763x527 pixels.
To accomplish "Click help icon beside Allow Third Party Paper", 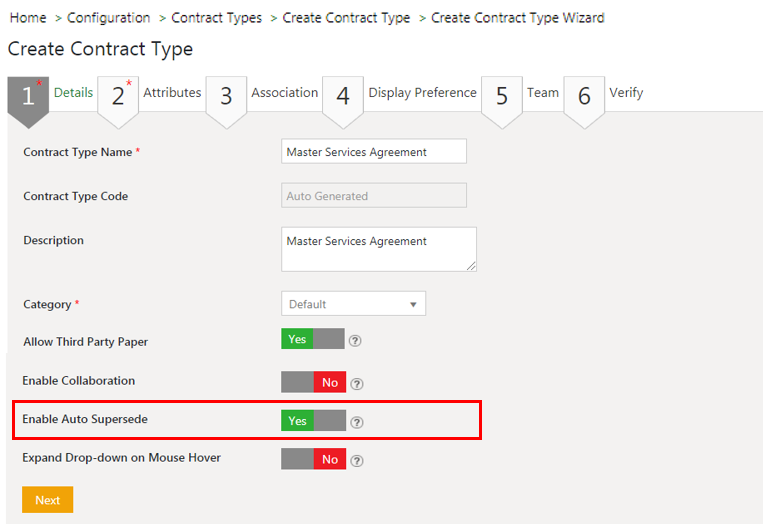I will point(355,341).
